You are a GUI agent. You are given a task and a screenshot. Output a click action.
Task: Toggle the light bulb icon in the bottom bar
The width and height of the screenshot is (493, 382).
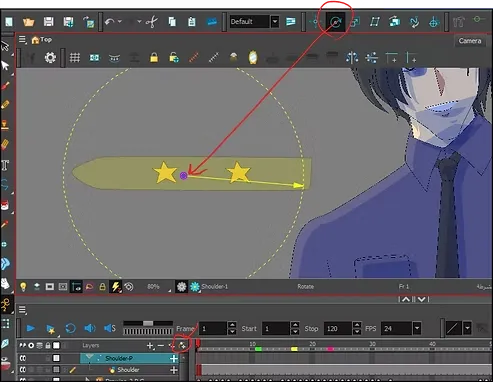tap(23, 287)
